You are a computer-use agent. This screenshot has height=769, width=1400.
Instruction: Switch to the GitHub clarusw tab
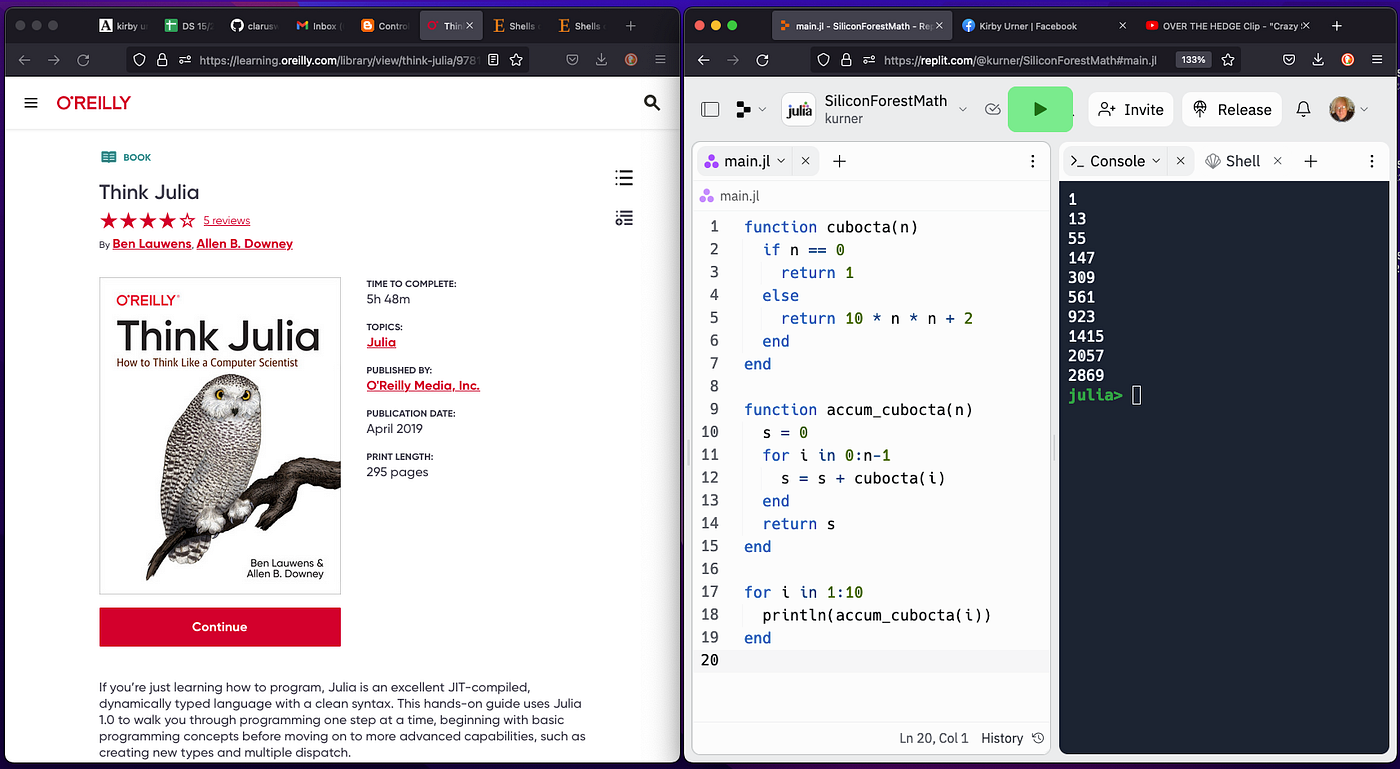[255, 26]
